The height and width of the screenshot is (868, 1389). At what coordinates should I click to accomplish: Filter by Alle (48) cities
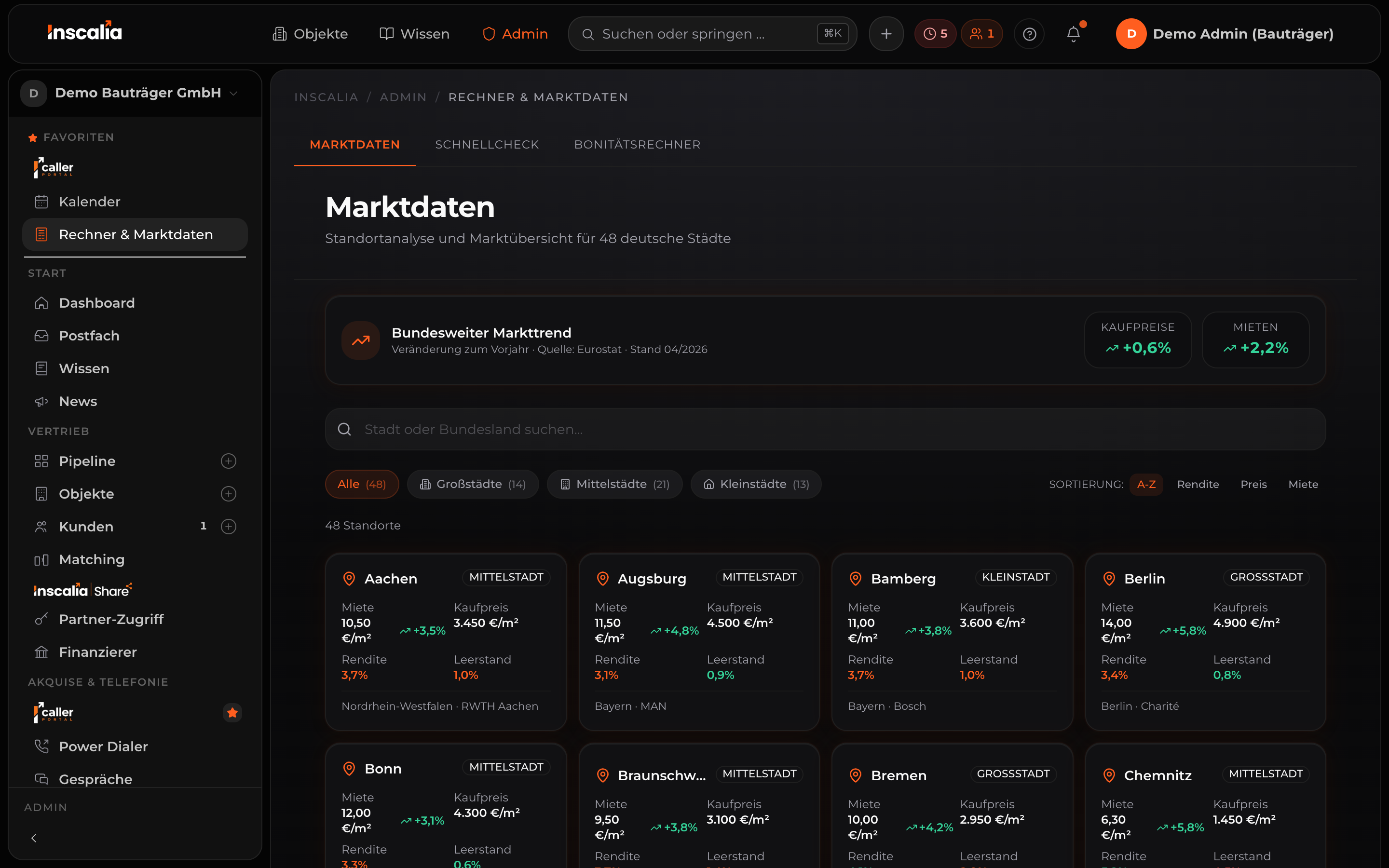pyautogui.click(x=362, y=484)
